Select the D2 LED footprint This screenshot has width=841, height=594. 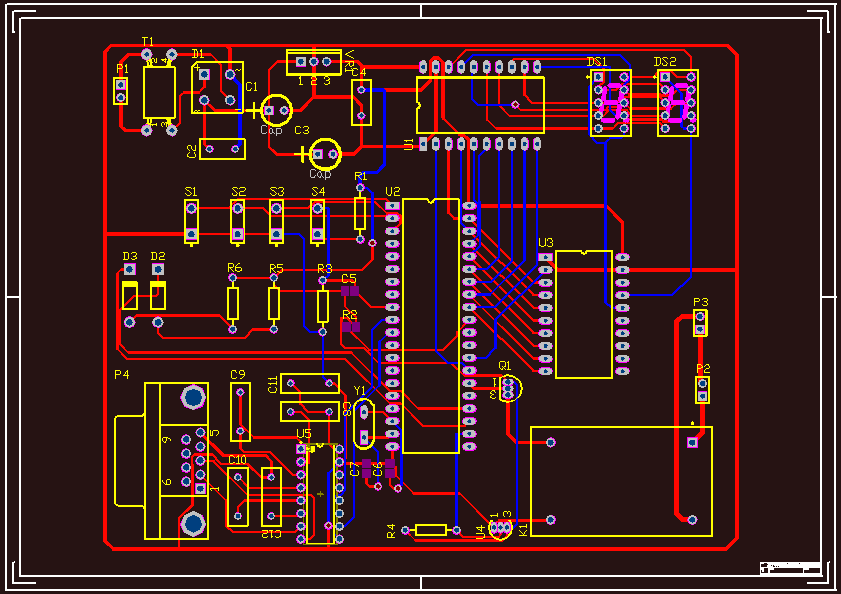(x=158, y=295)
